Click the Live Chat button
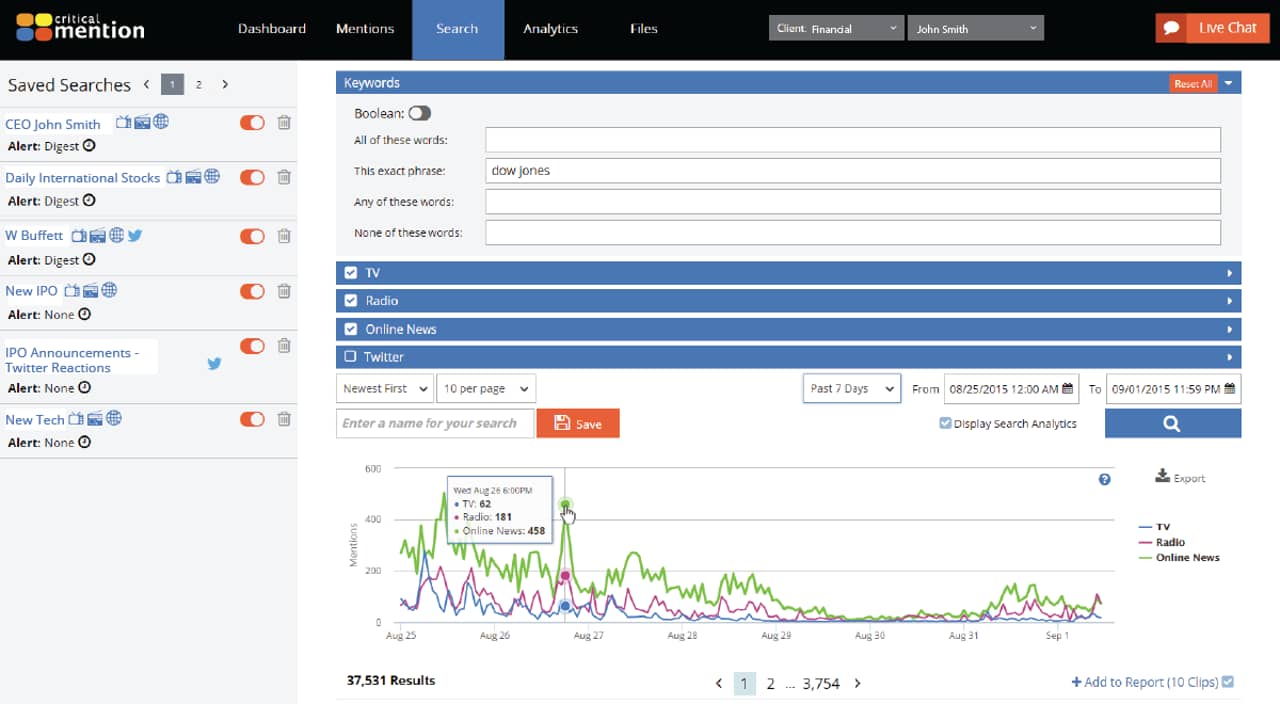Image resolution: width=1280 pixels, height=704 pixels. point(1213,28)
